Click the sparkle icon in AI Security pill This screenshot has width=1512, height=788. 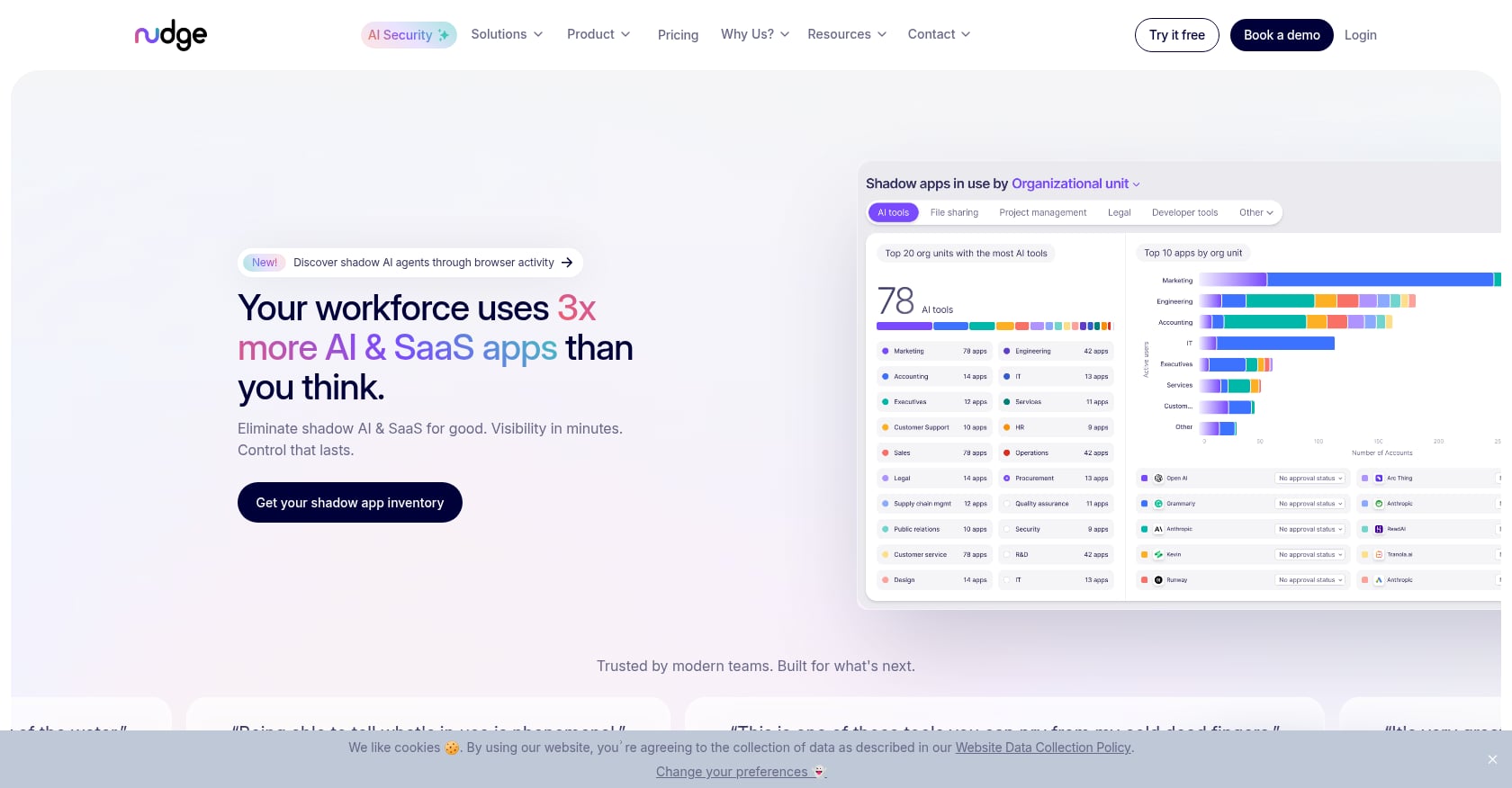(444, 35)
